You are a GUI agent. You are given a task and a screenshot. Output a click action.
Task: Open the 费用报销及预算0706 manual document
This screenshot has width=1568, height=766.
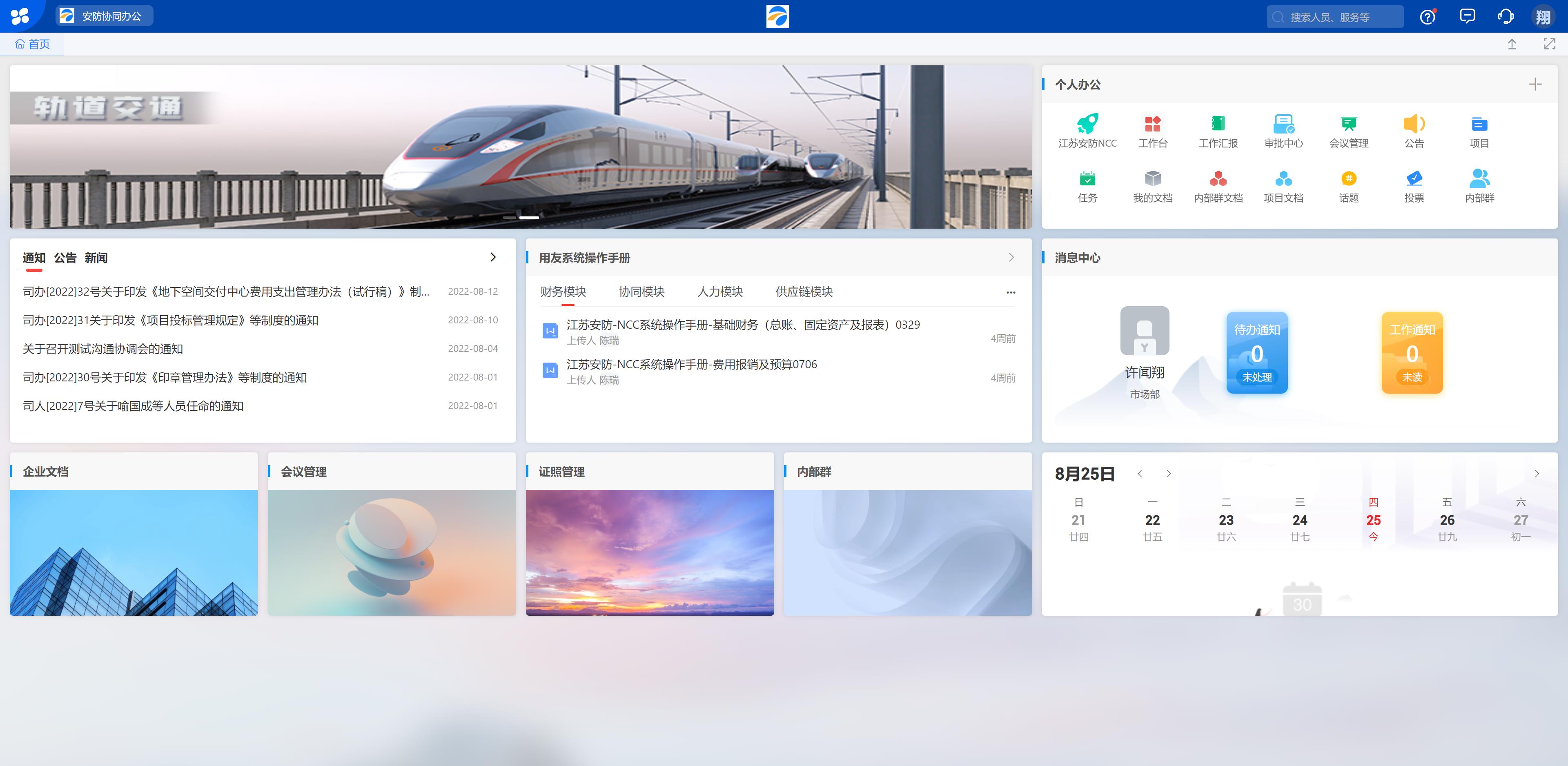pyautogui.click(x=691, y=365)
